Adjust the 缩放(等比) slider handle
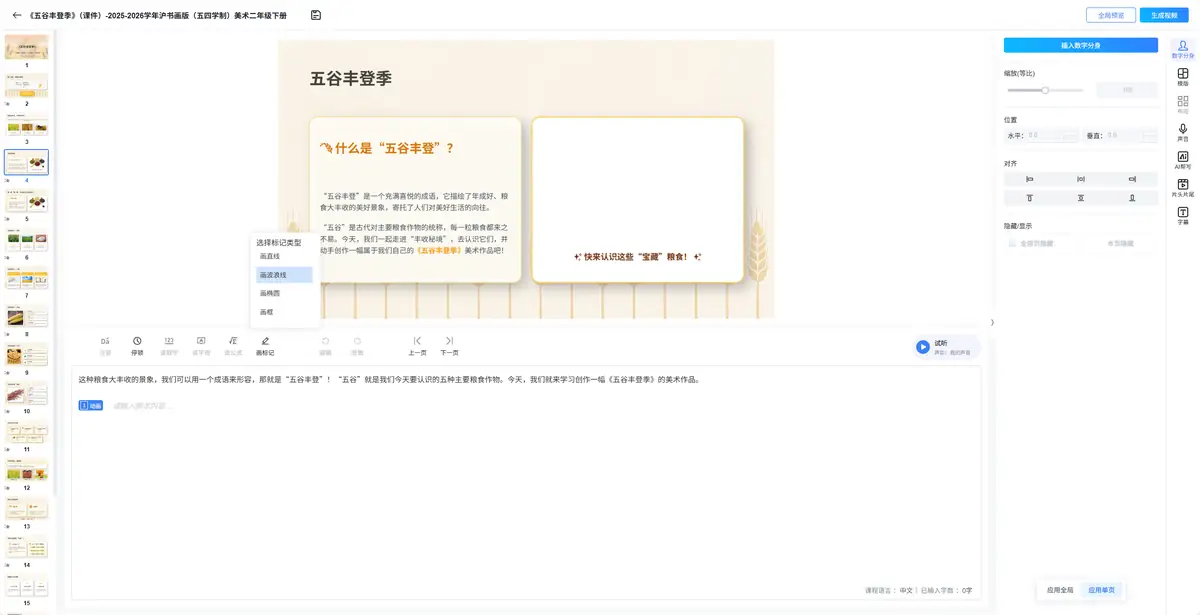The height and width of the screenshot is (615, 1200). pos(1045,90)
